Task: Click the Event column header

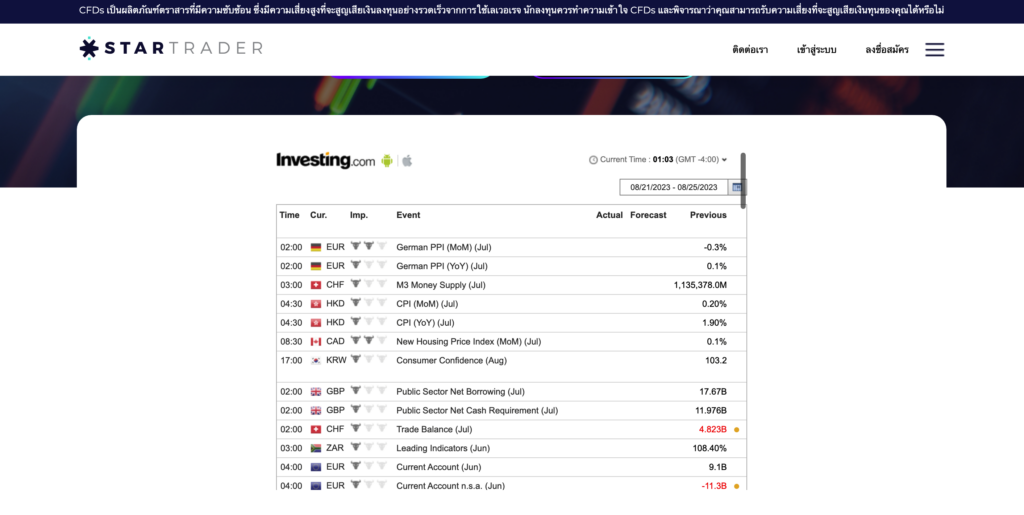Action: point(408,215)
